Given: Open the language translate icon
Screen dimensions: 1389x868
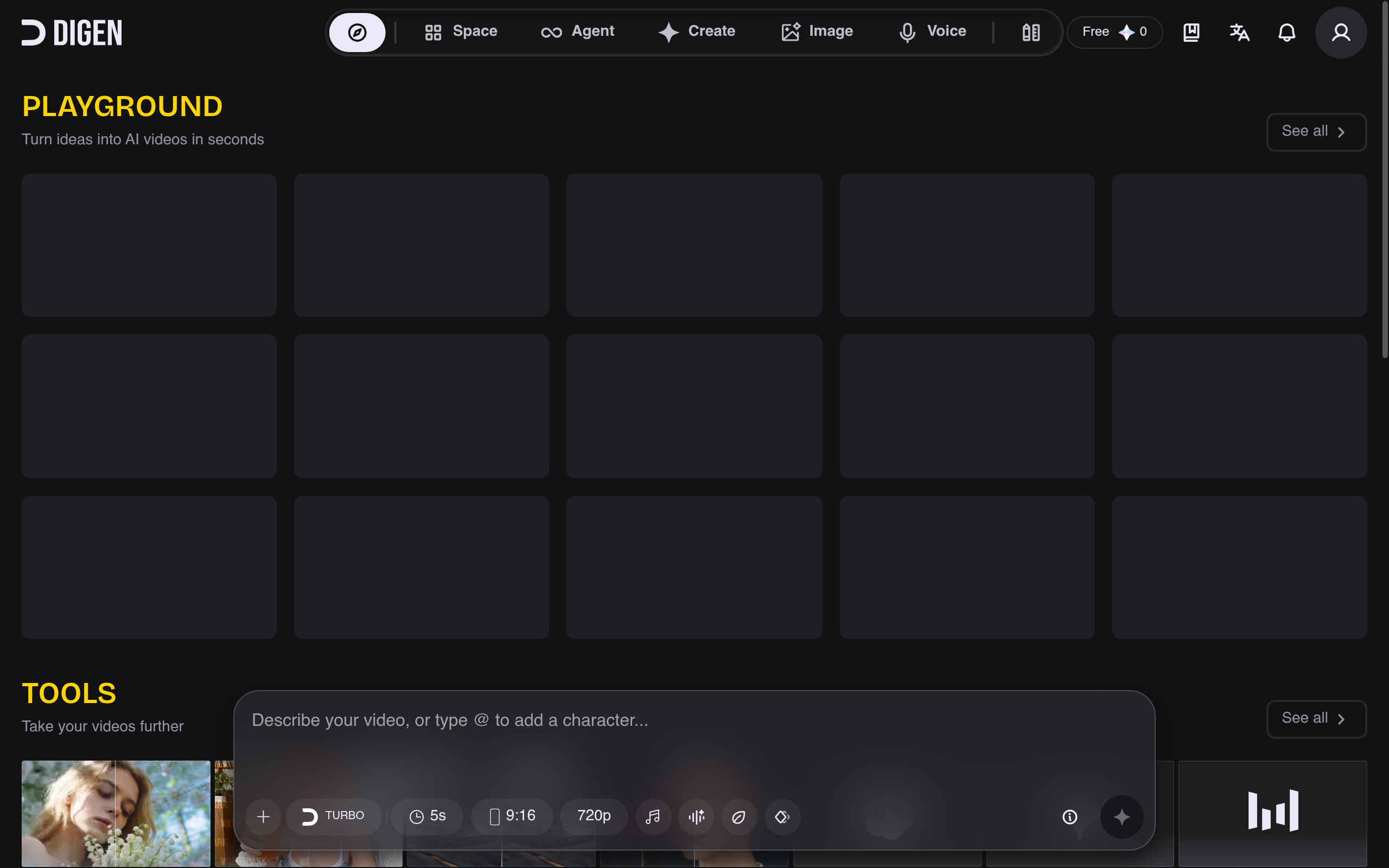Looking at the screenshot, I should 1239,32.
